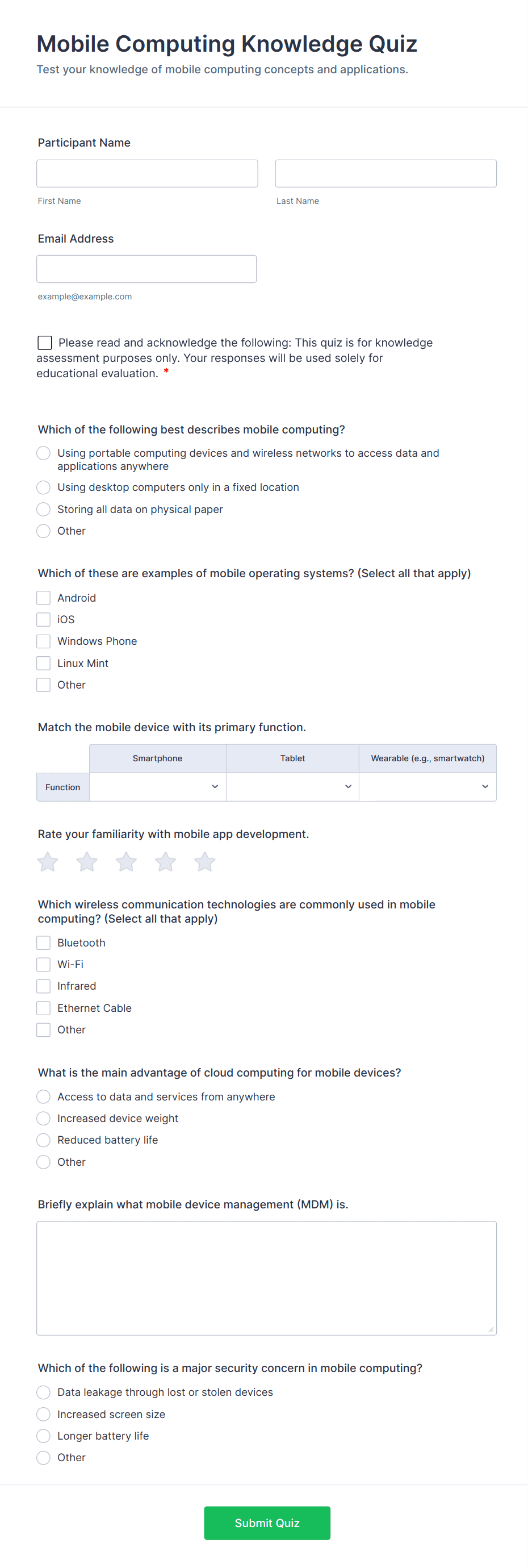
Task: Choose the fourth star rating
Action: (x=165, y=861)
